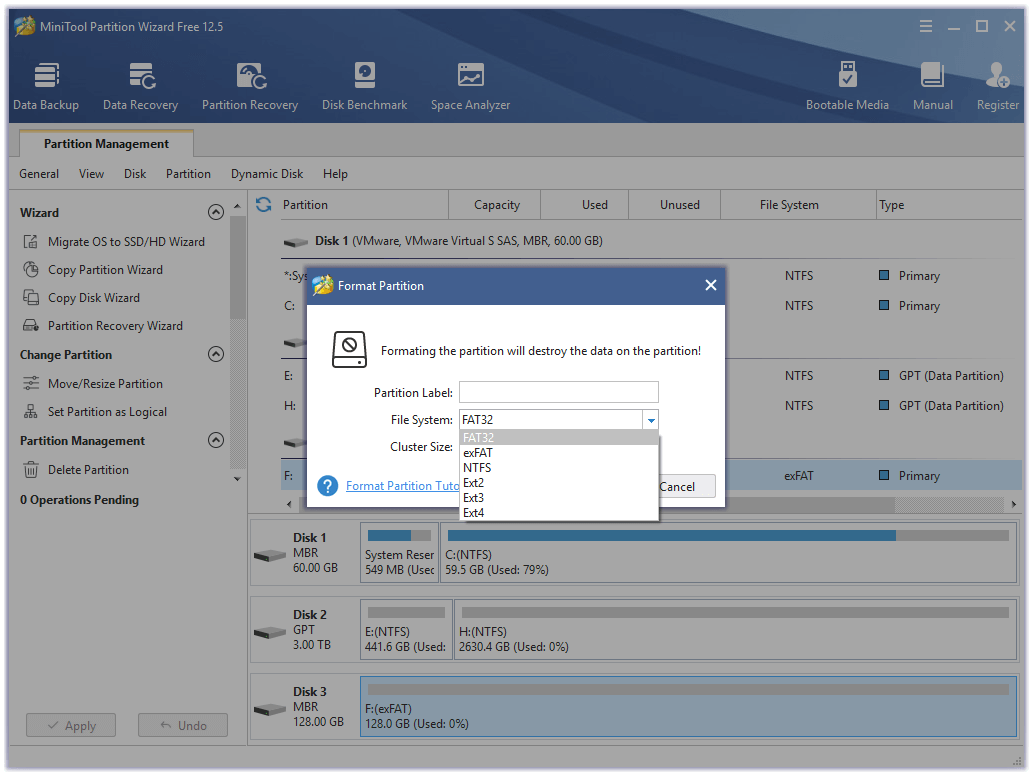The height and width of the screenshot is (775, 1033).
Task: Click the Undo button
Action: (x=183, y=726)
